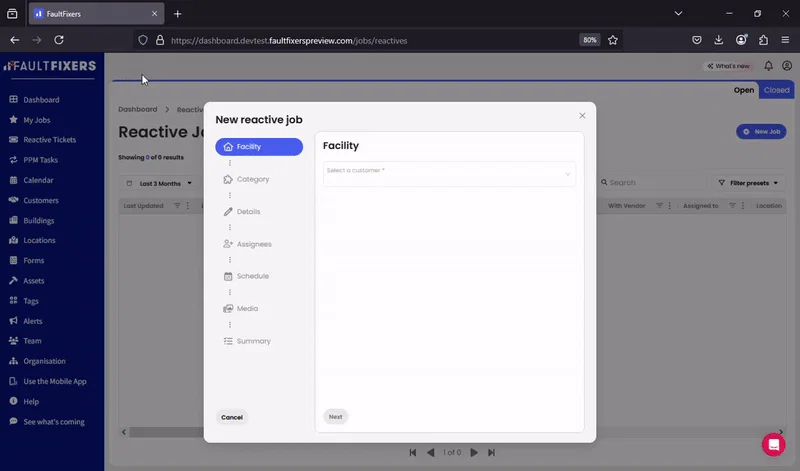Filter the With Vendor column

659,206
